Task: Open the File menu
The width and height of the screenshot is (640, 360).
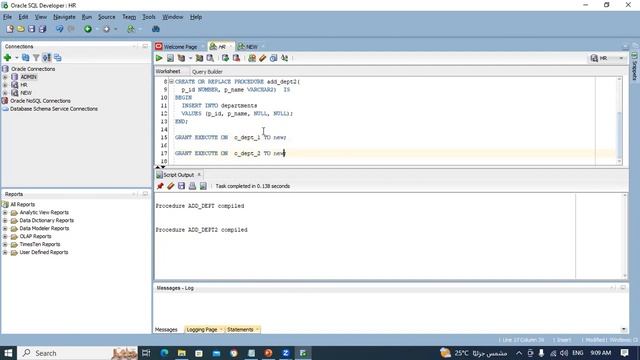Action: click(x=7, y=17)
